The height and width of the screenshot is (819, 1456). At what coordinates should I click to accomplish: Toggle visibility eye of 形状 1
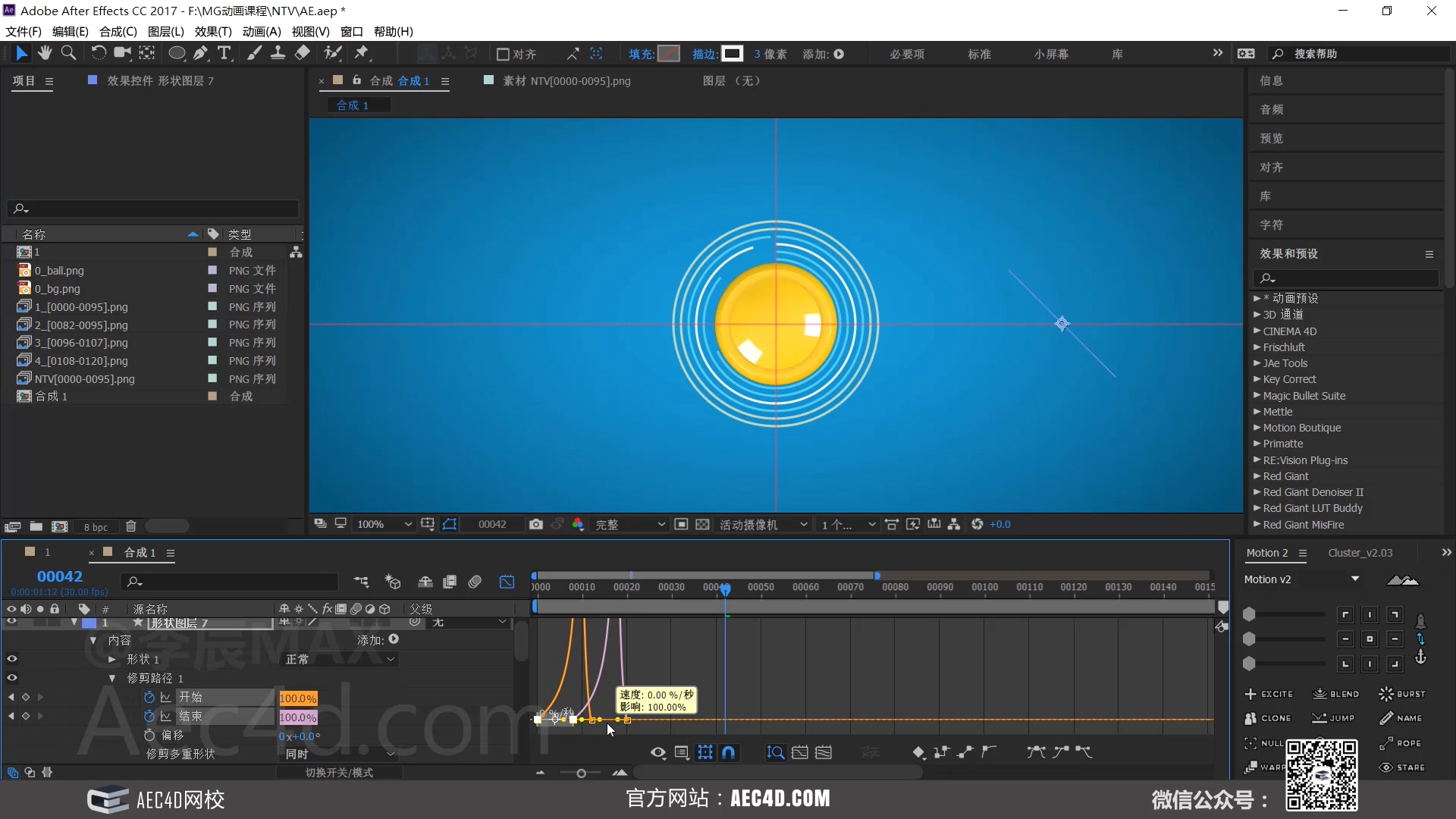[11, 659]
